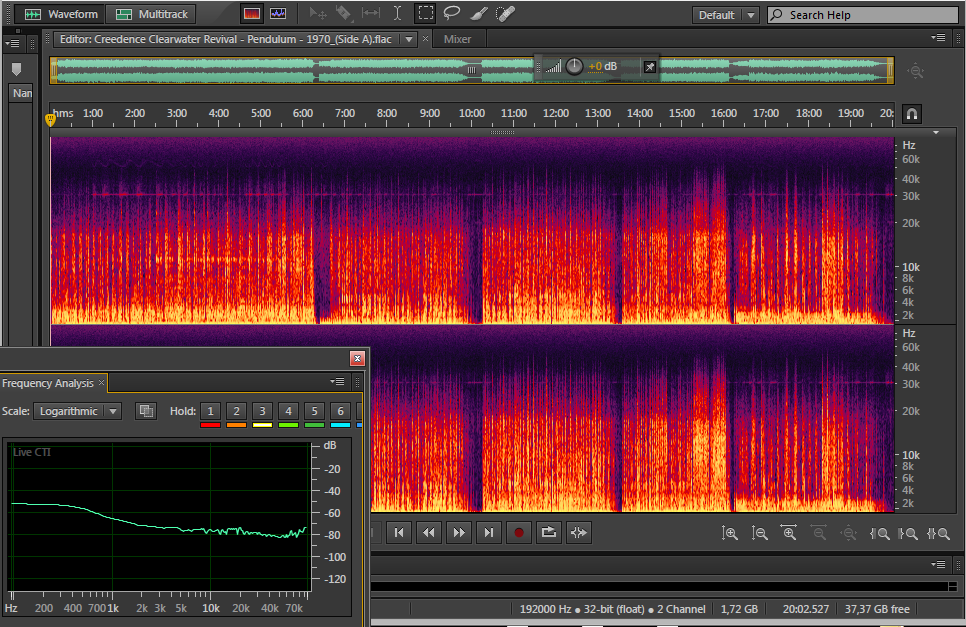
Task: Select the Lasso Selection tool
Action: pyautogui.click(x=452, y=14)
